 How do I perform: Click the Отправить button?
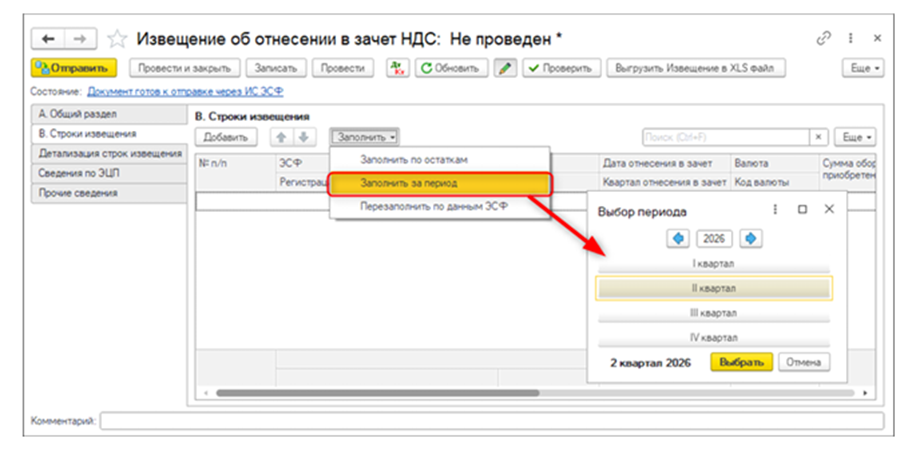[x=74, y=68]
